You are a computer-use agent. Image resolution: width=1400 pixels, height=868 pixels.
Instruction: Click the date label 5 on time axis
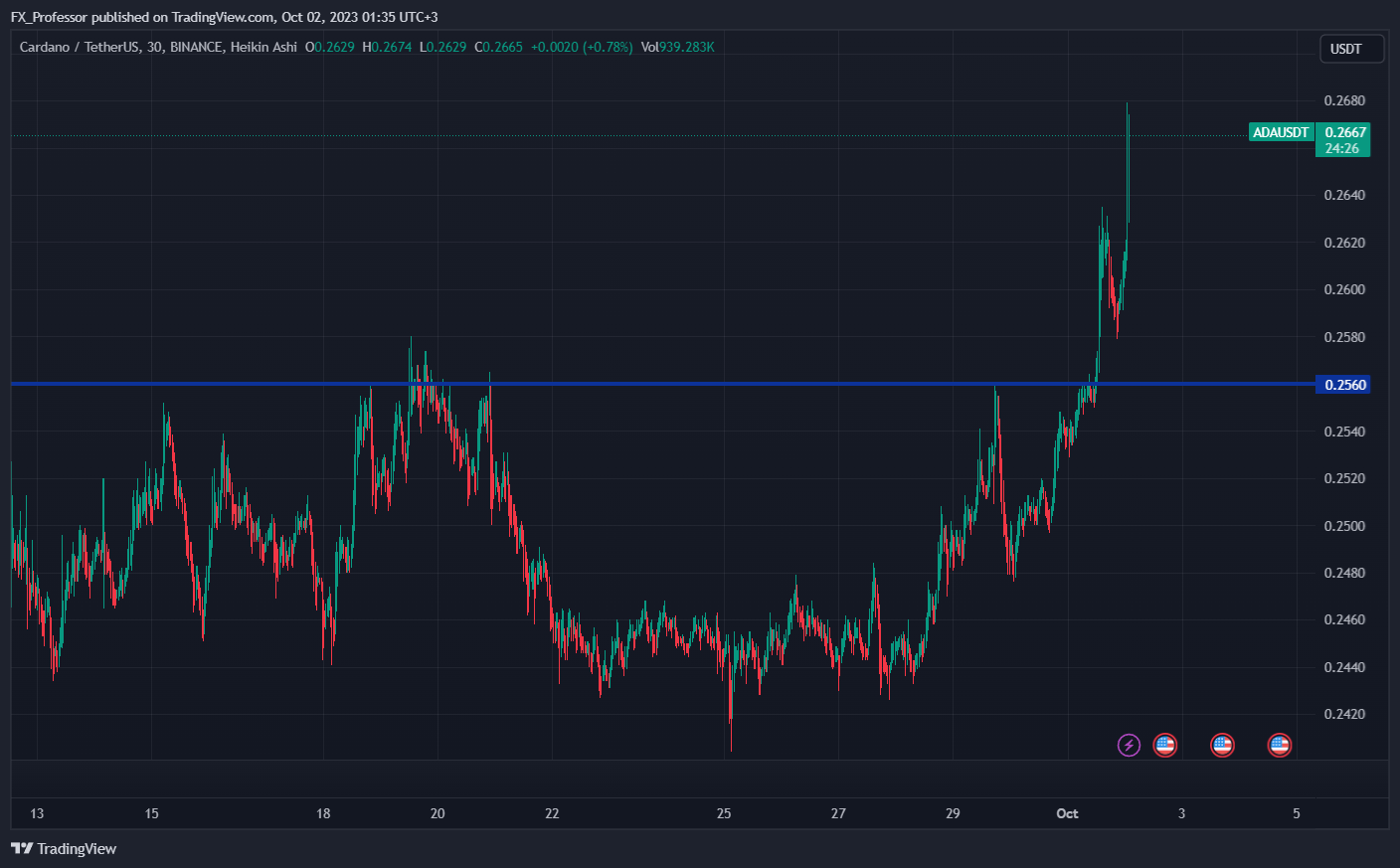(x=1297, y=813)
